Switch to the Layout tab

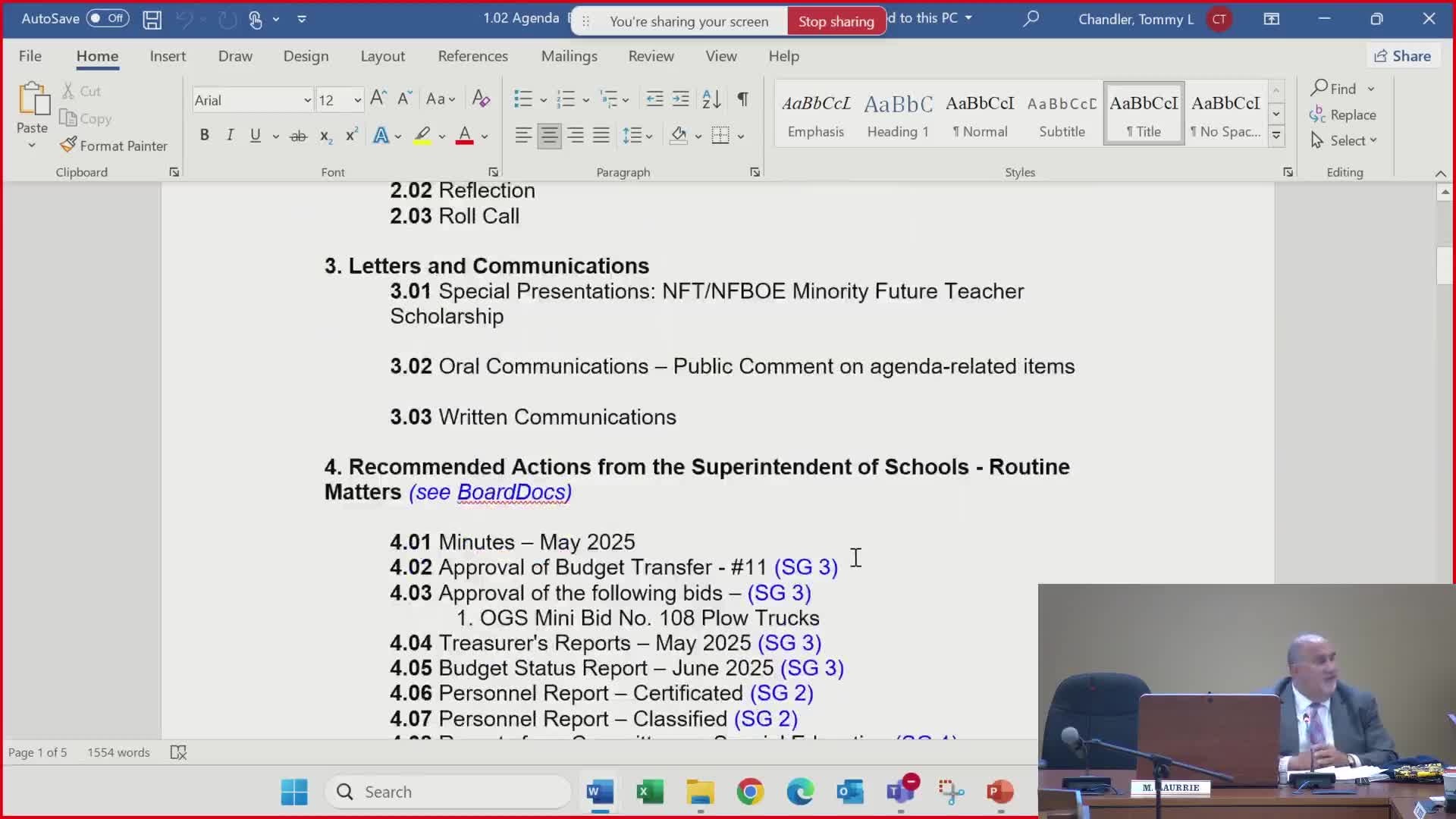(x=382, y=56)
